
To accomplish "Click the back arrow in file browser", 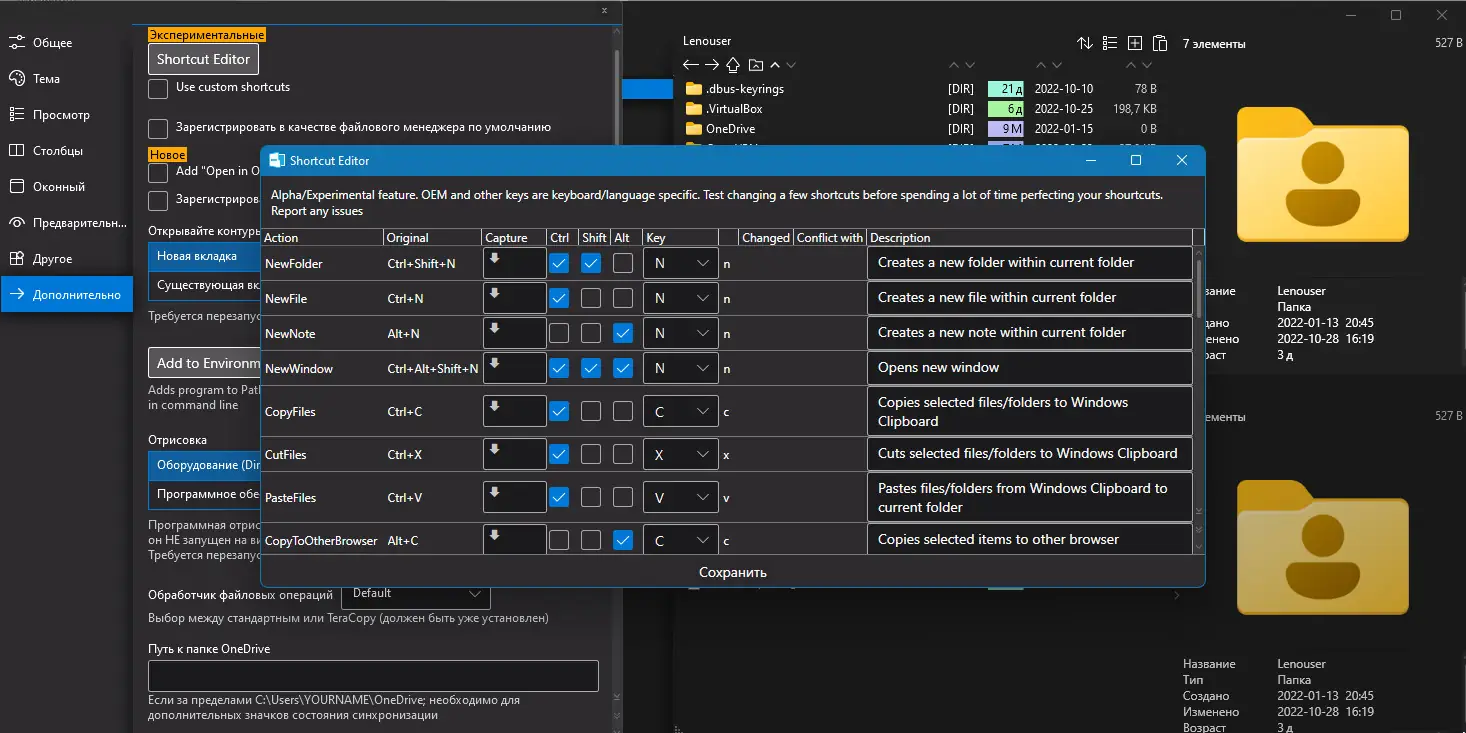I will click(690, 65).
